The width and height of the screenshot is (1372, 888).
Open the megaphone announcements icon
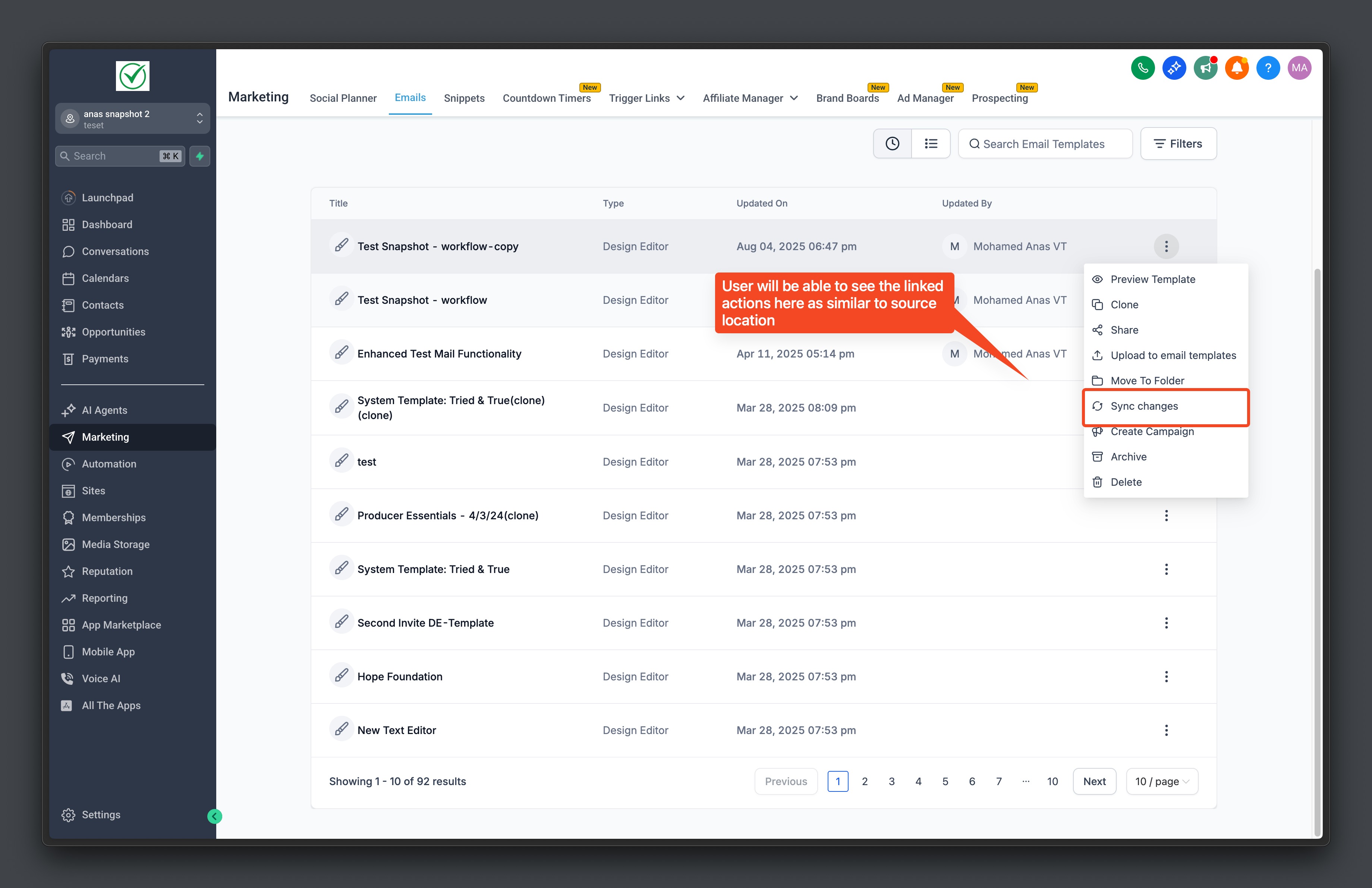[x=1205, y=68]
